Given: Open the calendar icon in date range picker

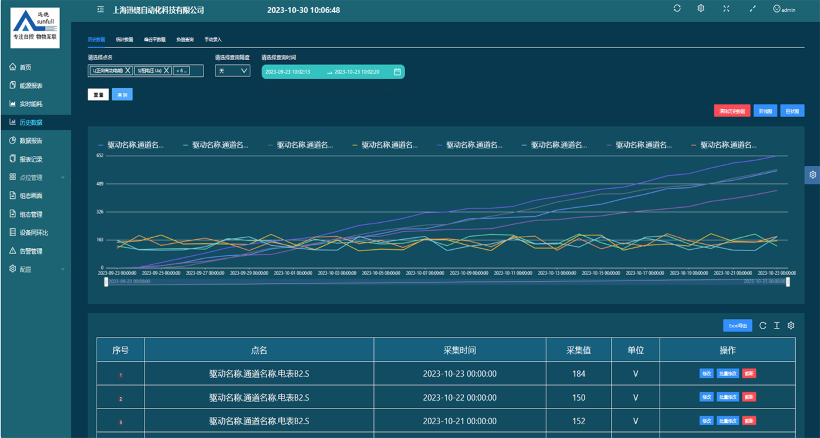Looking at the screenshot, I should pos(397,72).
